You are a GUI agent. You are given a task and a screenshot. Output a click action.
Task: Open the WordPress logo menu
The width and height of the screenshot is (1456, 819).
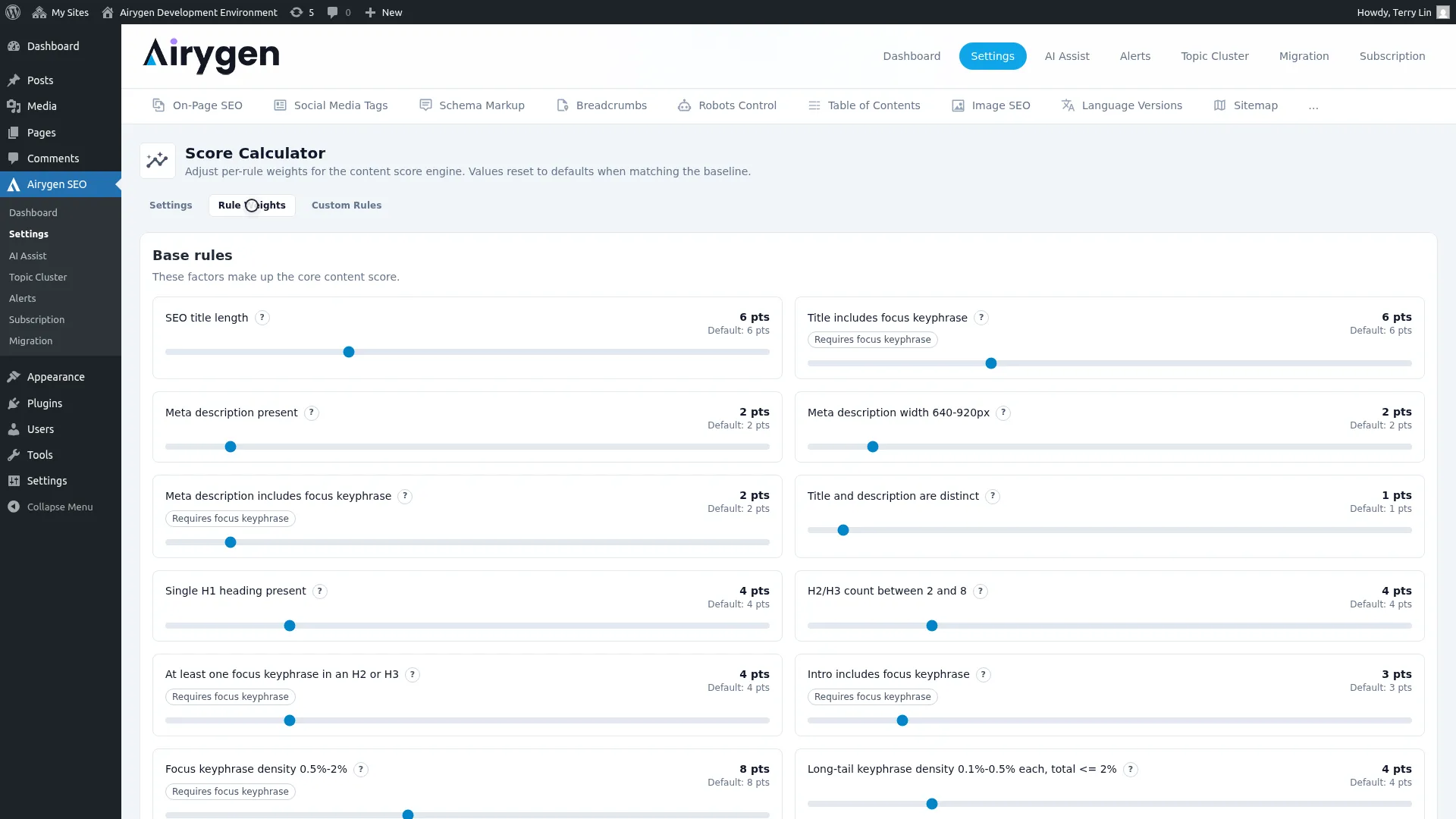point(13,12)
